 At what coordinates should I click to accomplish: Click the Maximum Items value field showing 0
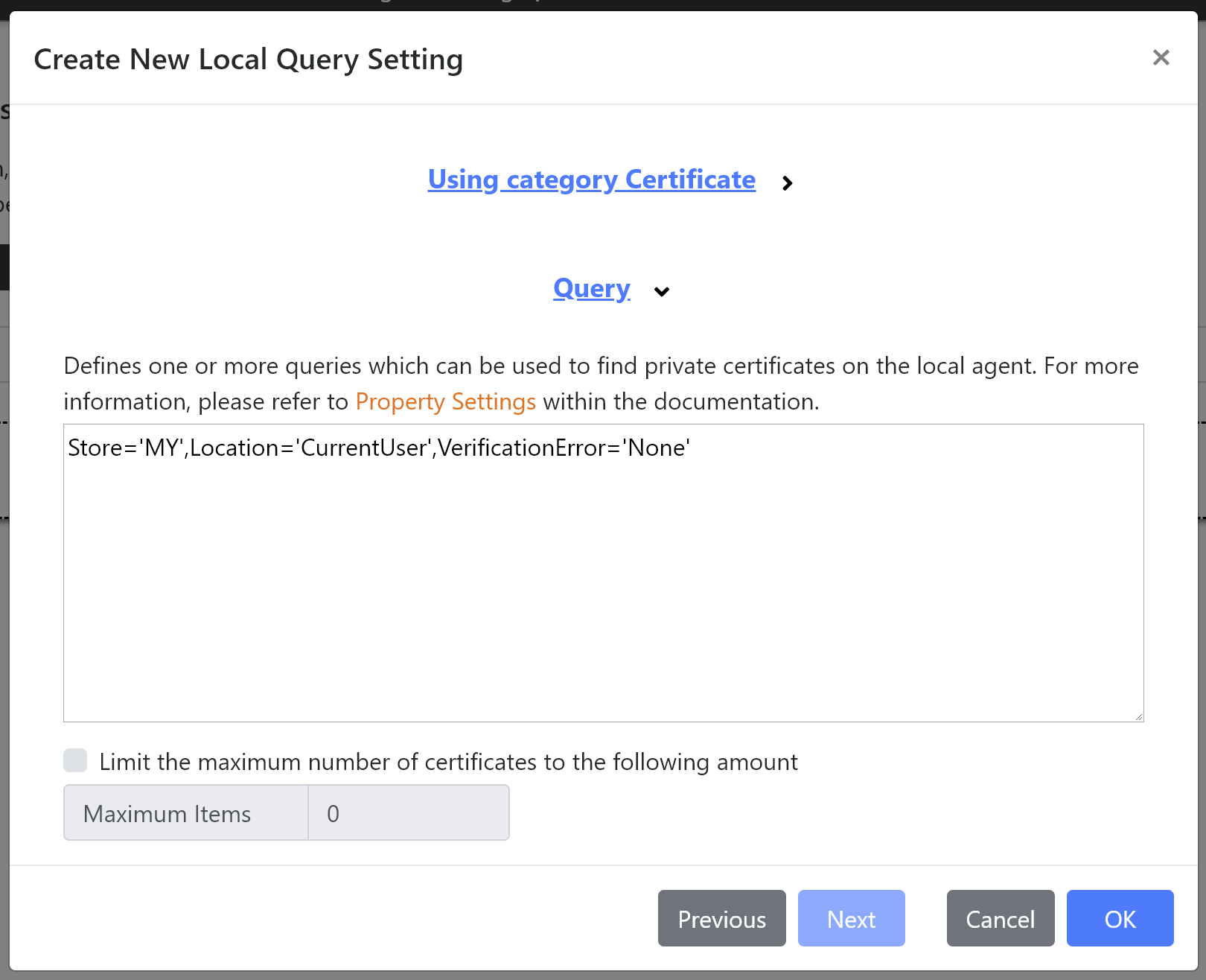[408, 812]
